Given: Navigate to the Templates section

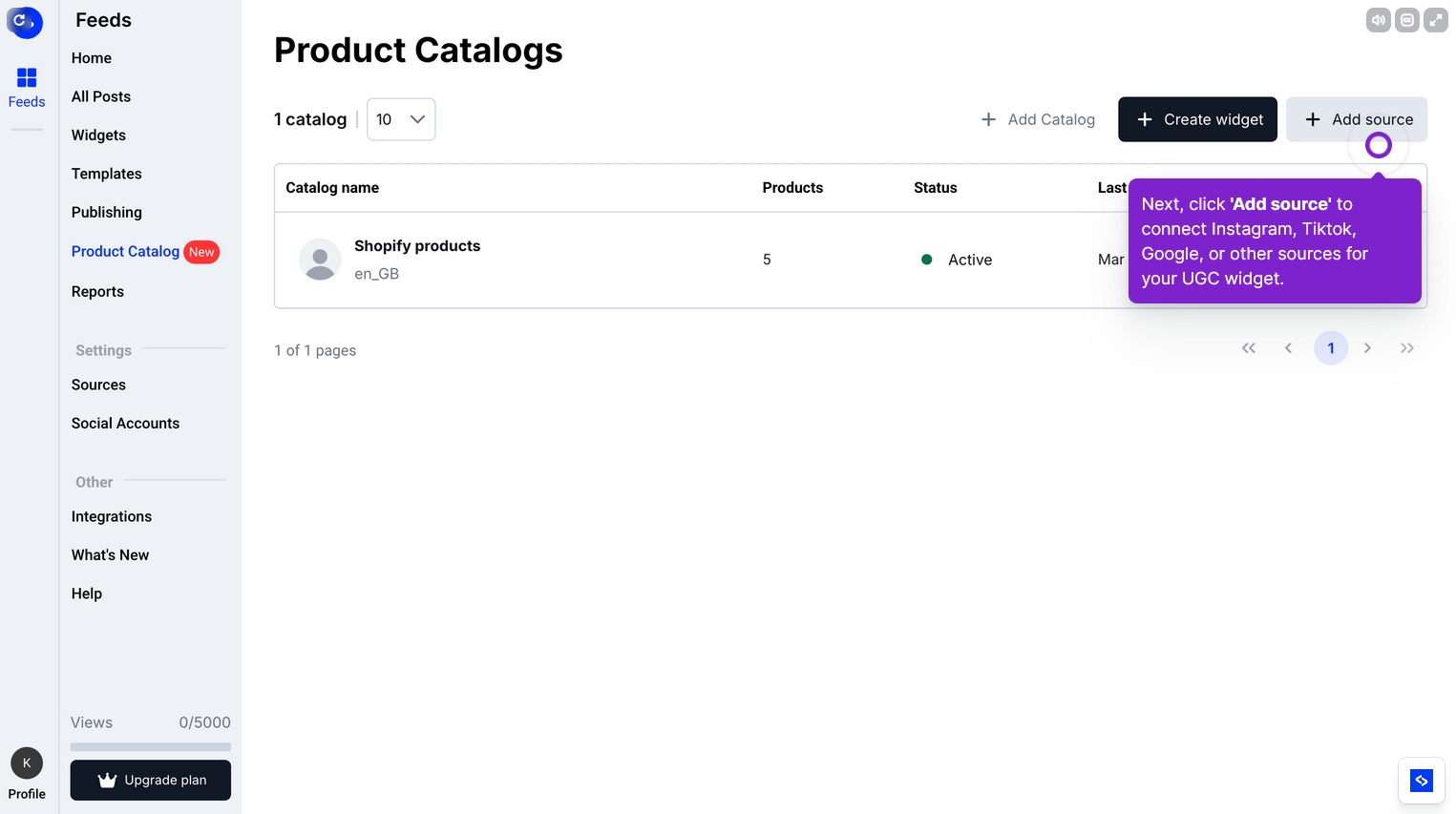Looking at the screenshot, I should 106,174.
